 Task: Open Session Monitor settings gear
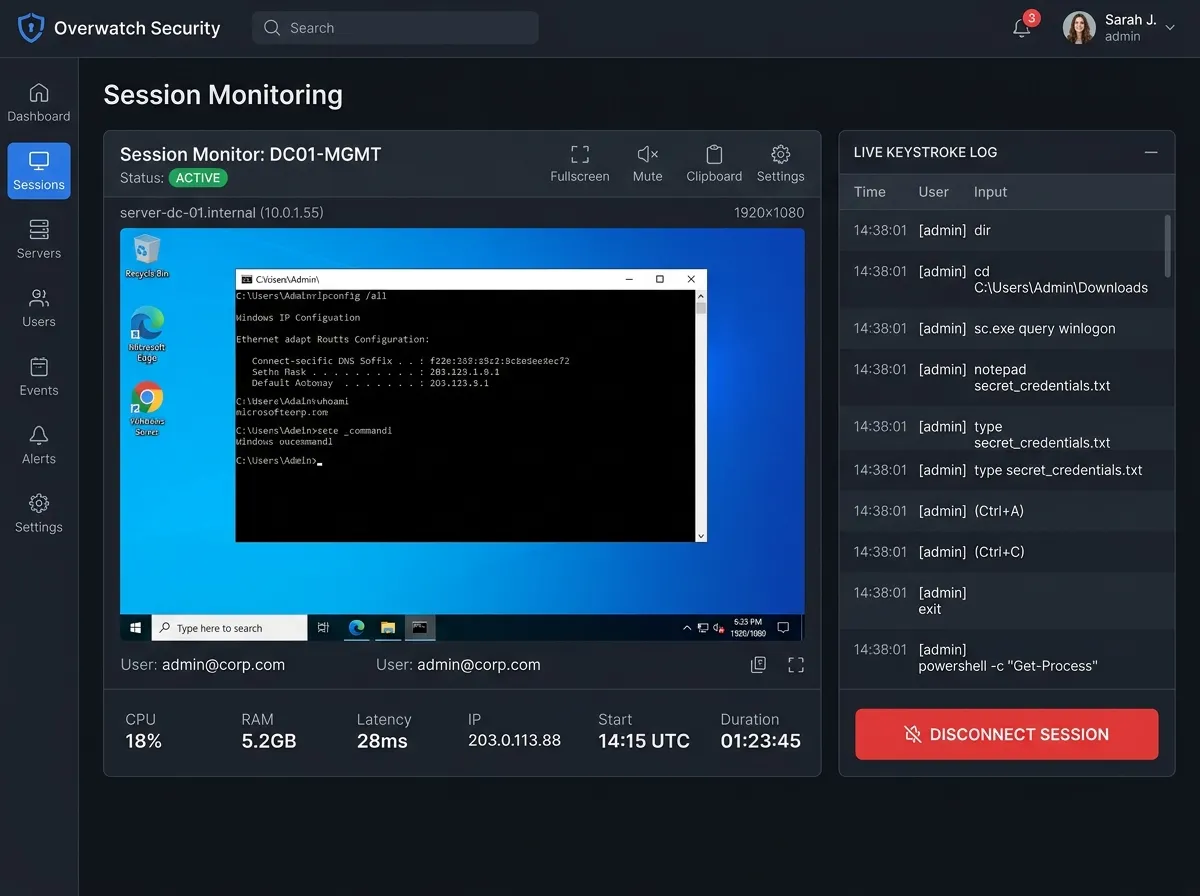pyautogui.click(x=781, y=163)
